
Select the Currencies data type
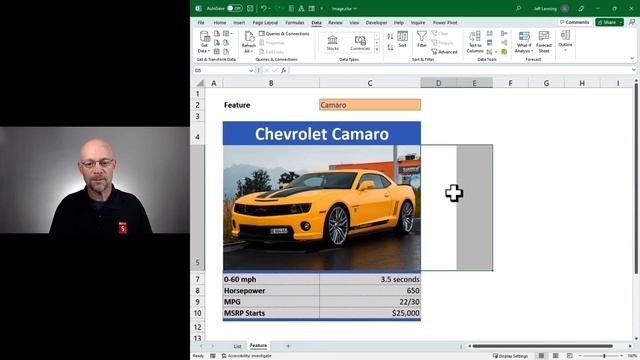click(x=360, y=42)
